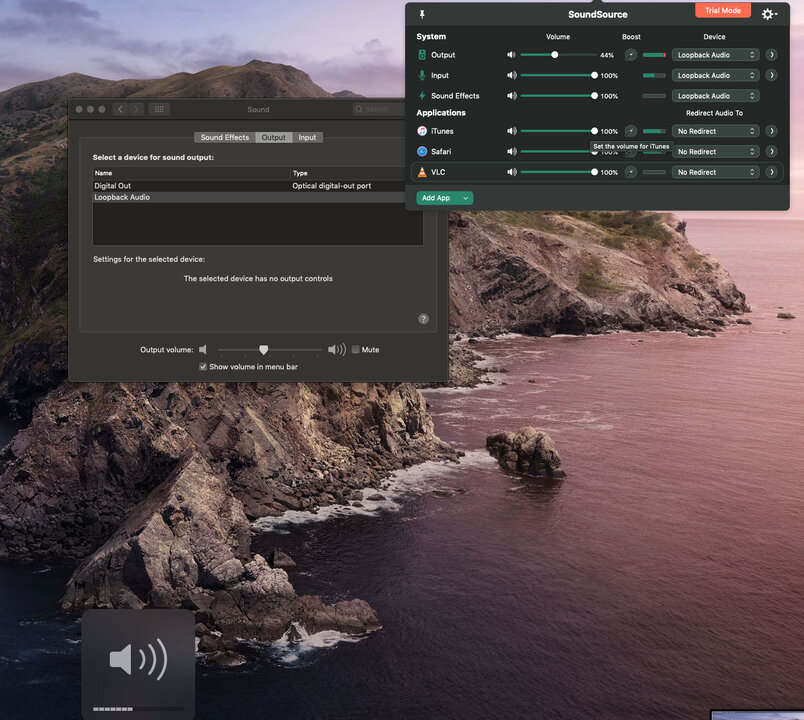Open the SoundSource gear settings menu

point(769,14)
